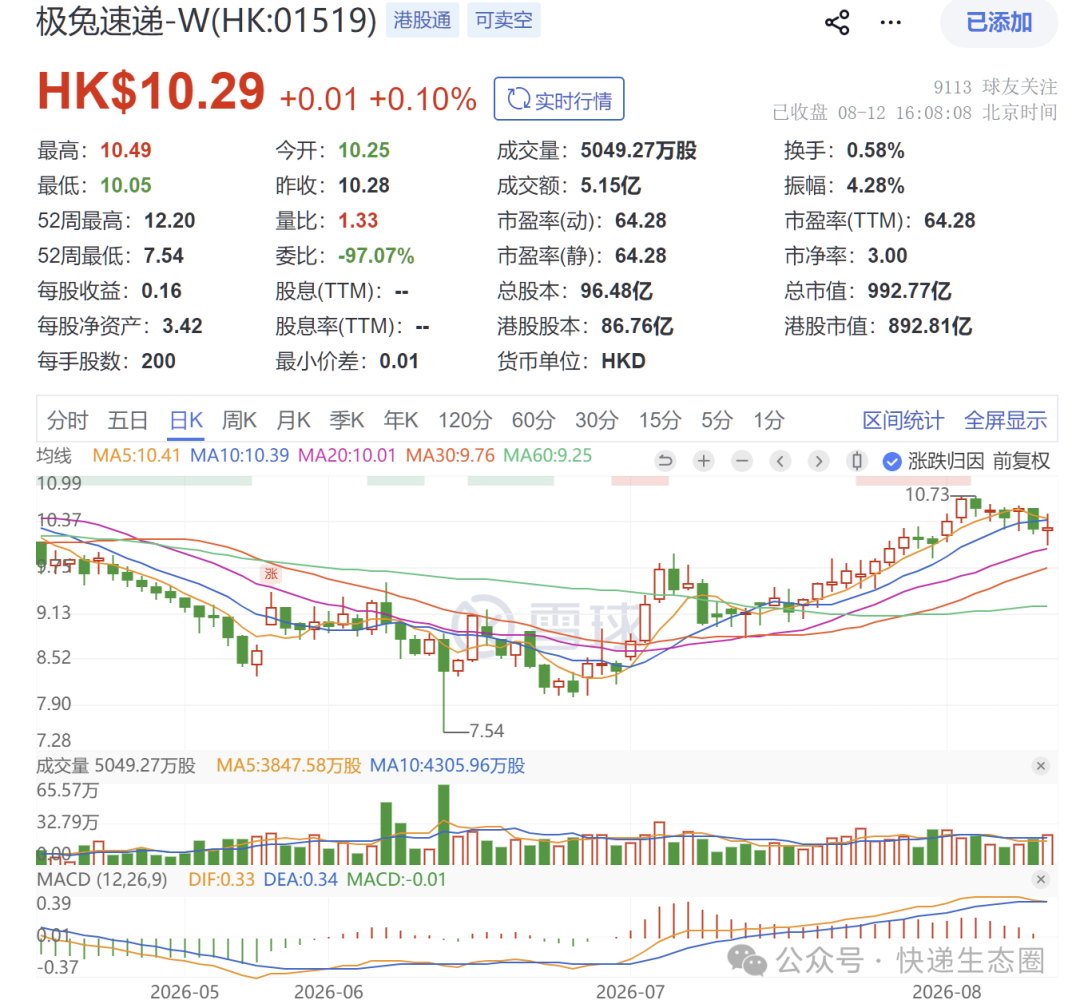Open 区间统计 range statistics
Image resolution: width=1080 pixels, height=1004 pixels.
[903, 420]
